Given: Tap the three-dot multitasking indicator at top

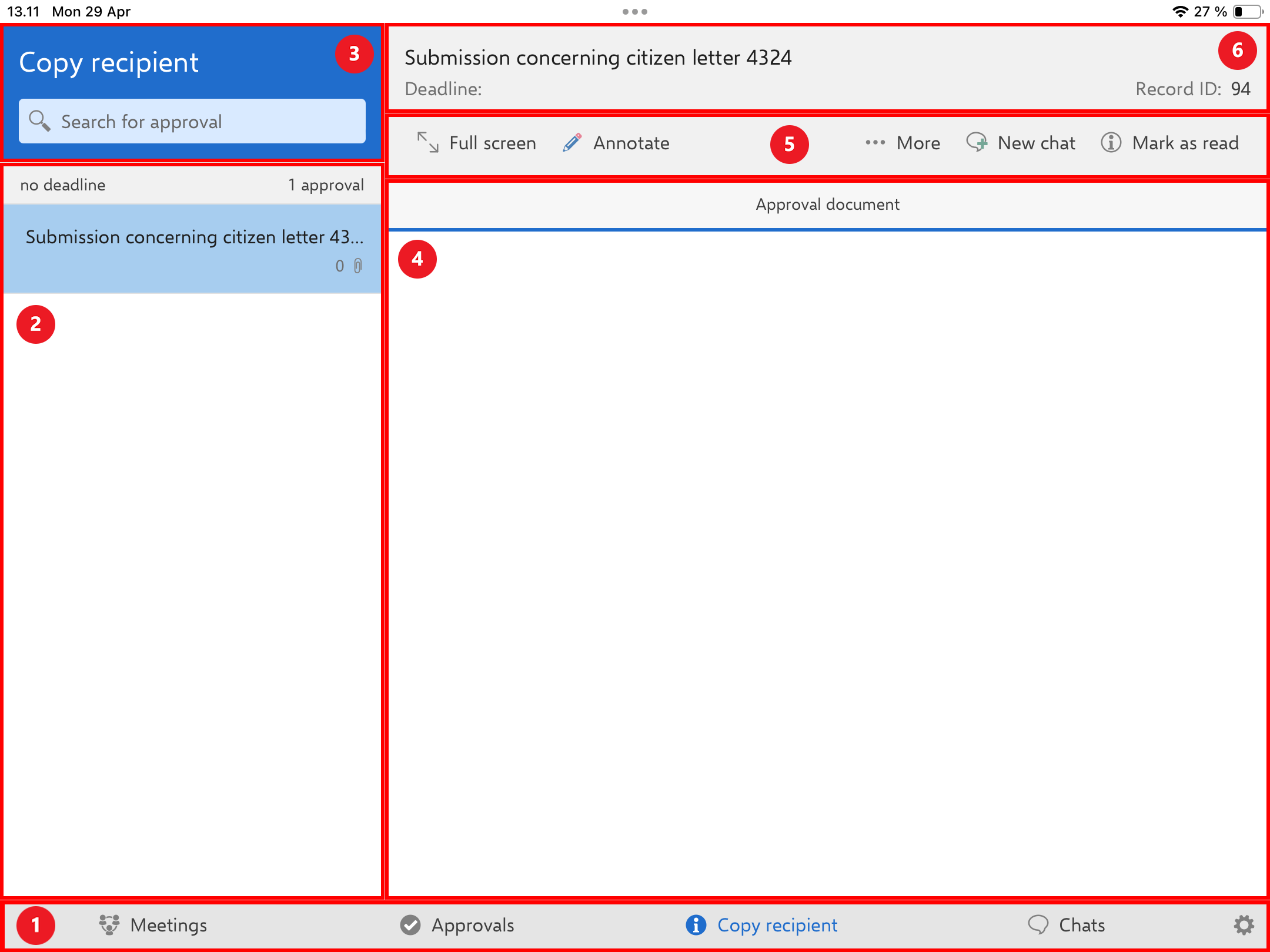Looking at the screenshot, I should click(x=634, y=12).
